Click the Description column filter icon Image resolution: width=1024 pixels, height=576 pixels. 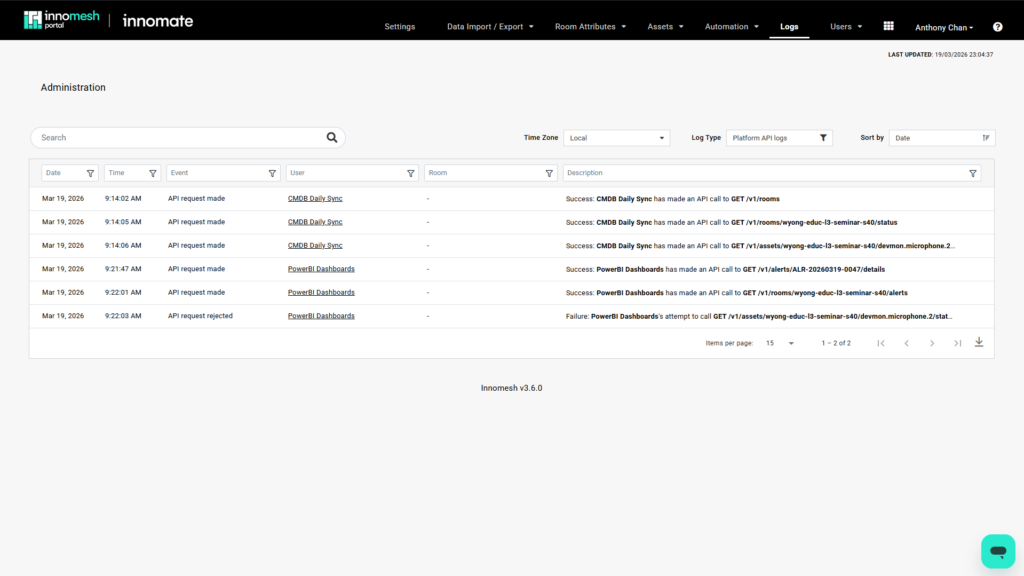(x=973, y=173)
